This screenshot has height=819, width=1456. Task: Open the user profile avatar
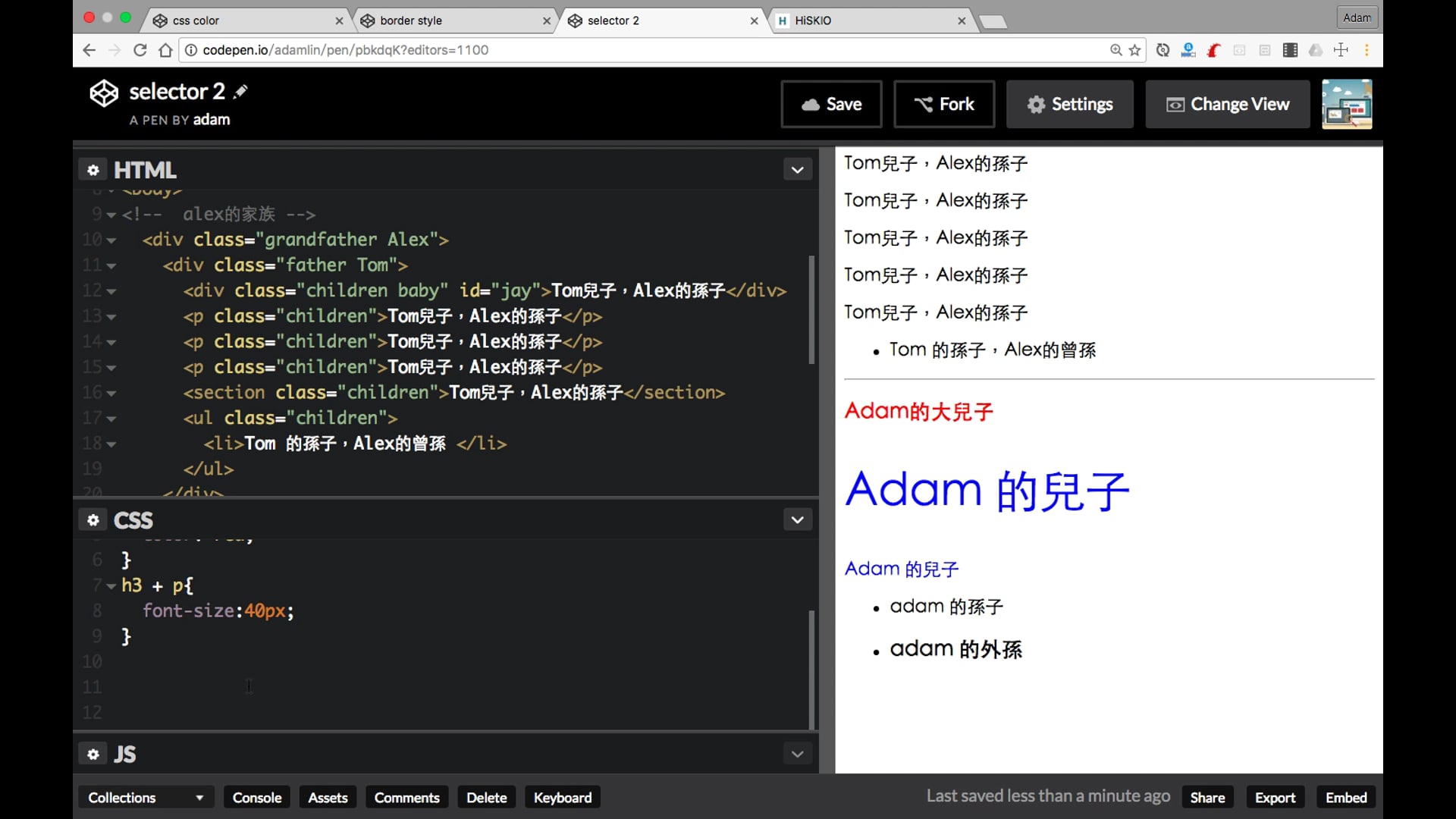click(x=1346, y=104)
